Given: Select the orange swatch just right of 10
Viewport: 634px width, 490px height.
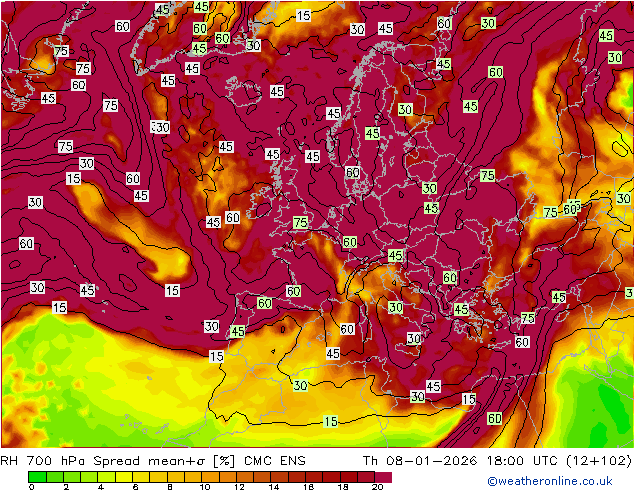Looking at the screenshot, I should click(x=210, y=477).
